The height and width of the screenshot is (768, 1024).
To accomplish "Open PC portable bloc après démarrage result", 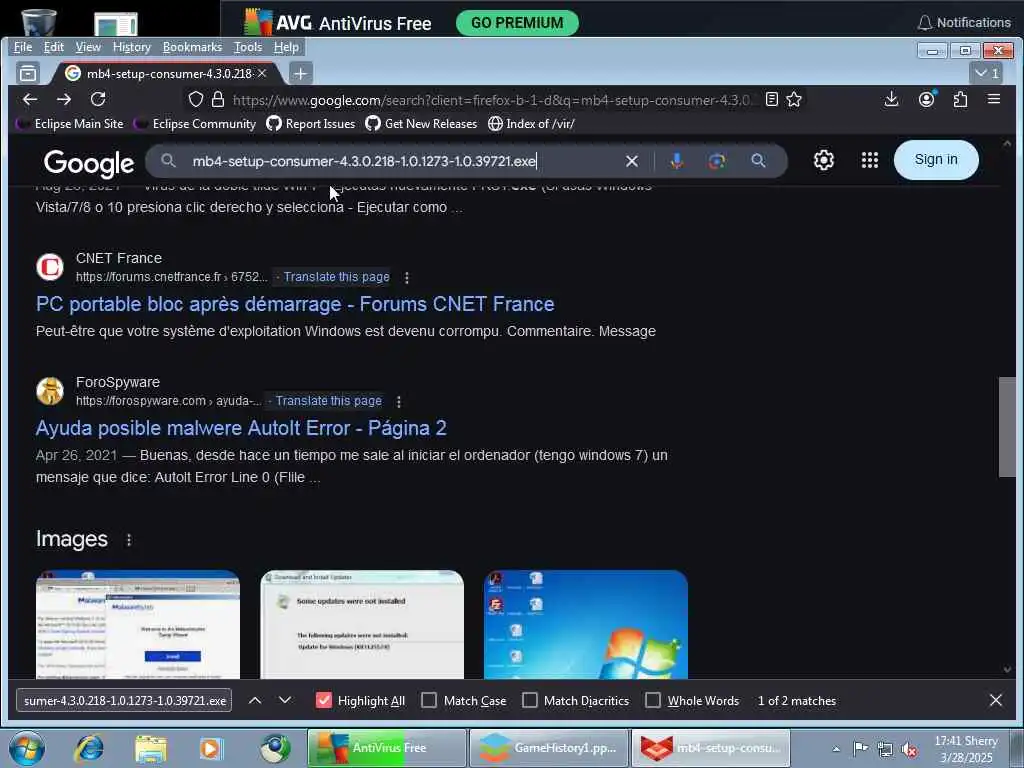I will pyautogui.click(x=295, y=304).
